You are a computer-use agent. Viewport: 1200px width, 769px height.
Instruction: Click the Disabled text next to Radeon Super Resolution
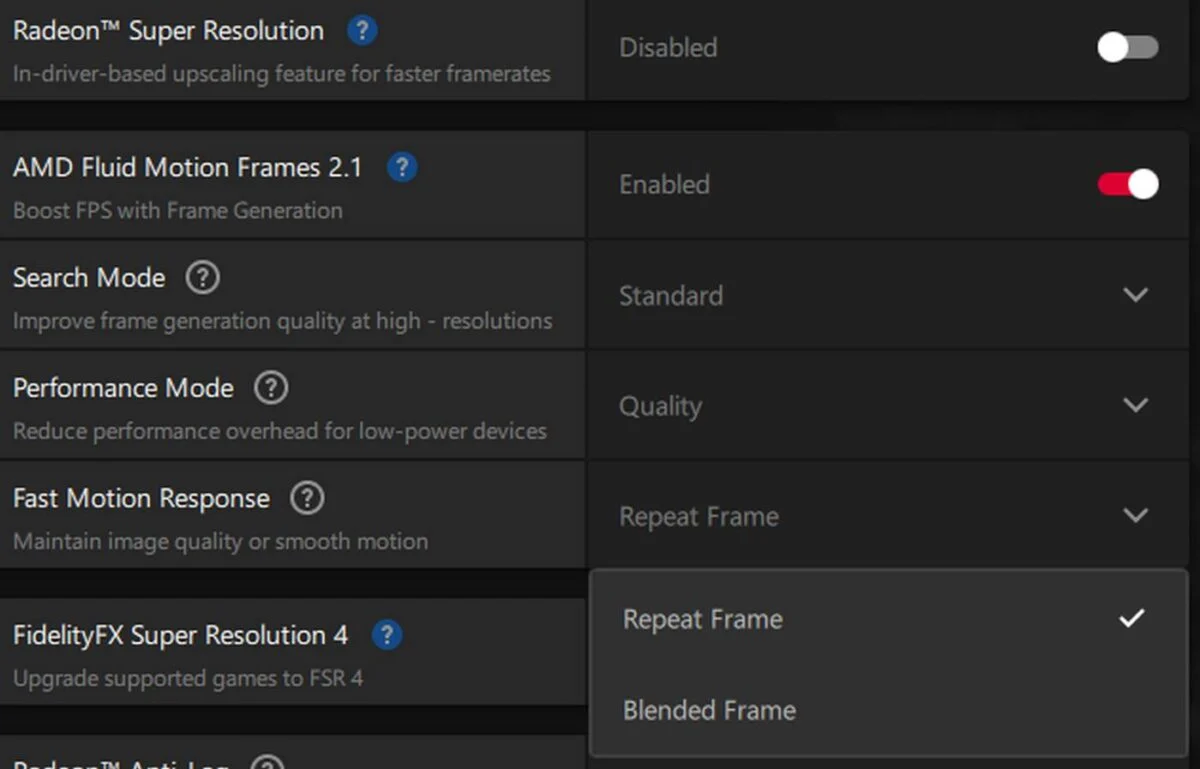[668, 46]
